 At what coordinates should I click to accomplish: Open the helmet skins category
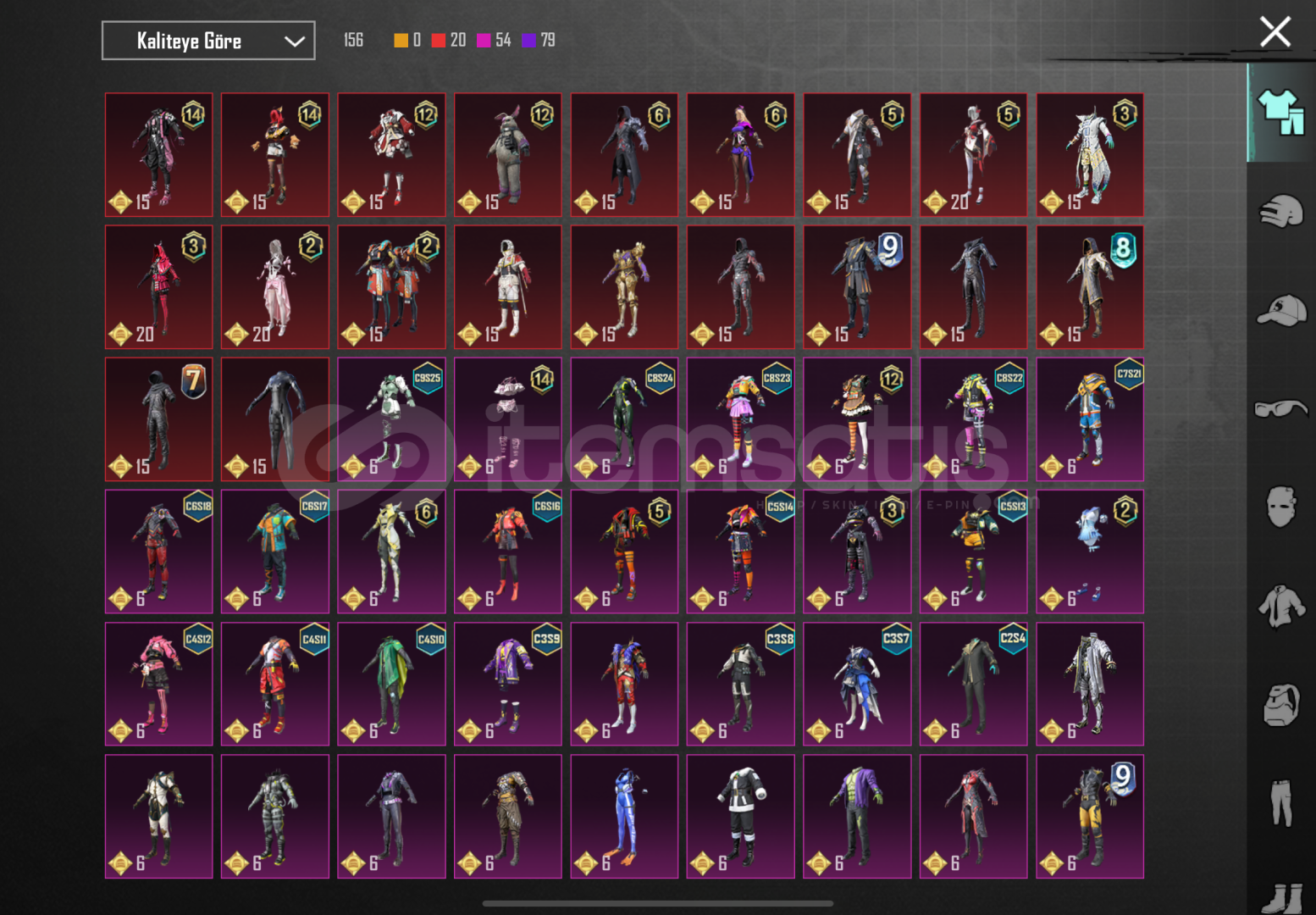pyautogui.click(x=1281, y=211)
